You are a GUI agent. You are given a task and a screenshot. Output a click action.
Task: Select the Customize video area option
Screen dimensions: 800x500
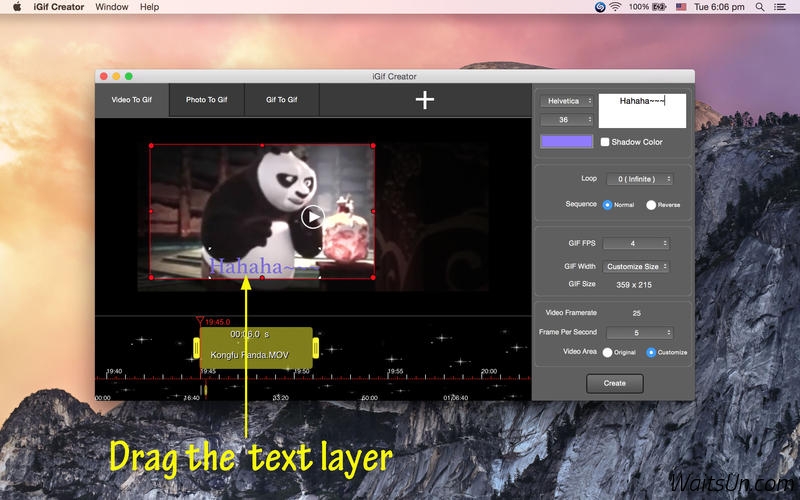click(x=651, y=353)
